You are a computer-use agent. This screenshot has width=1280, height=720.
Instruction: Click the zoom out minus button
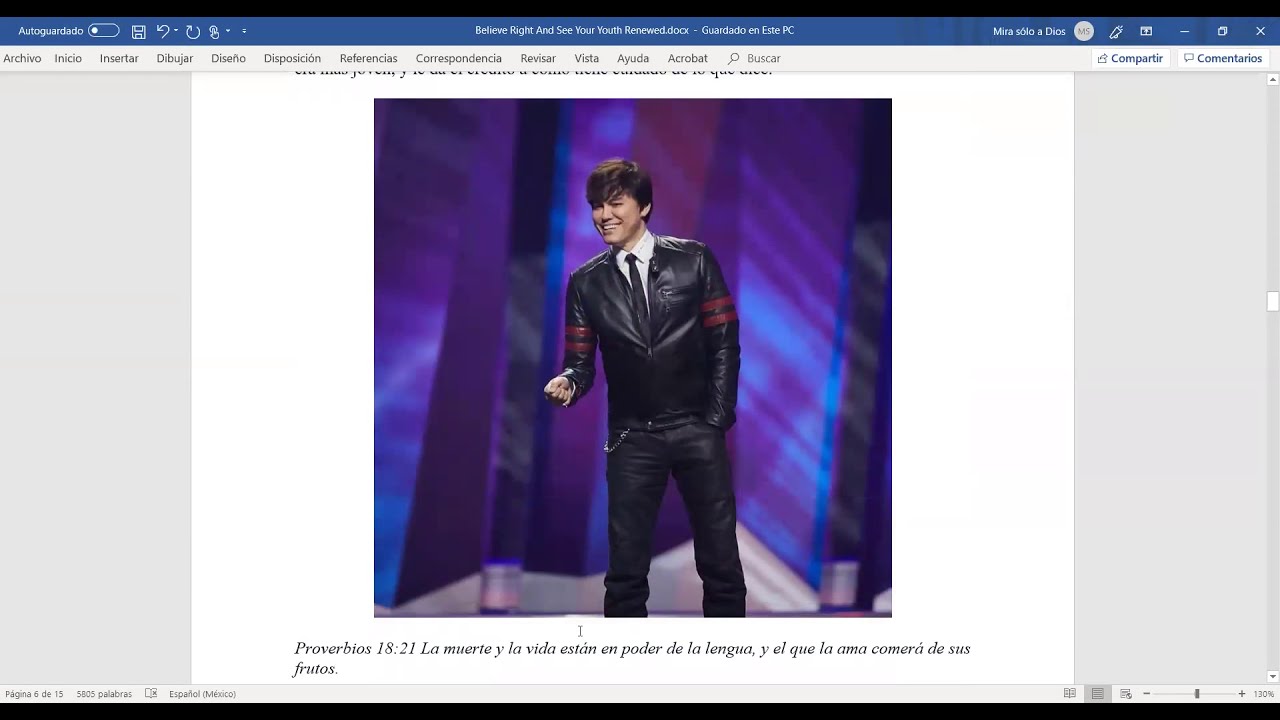click(1147, 694)
